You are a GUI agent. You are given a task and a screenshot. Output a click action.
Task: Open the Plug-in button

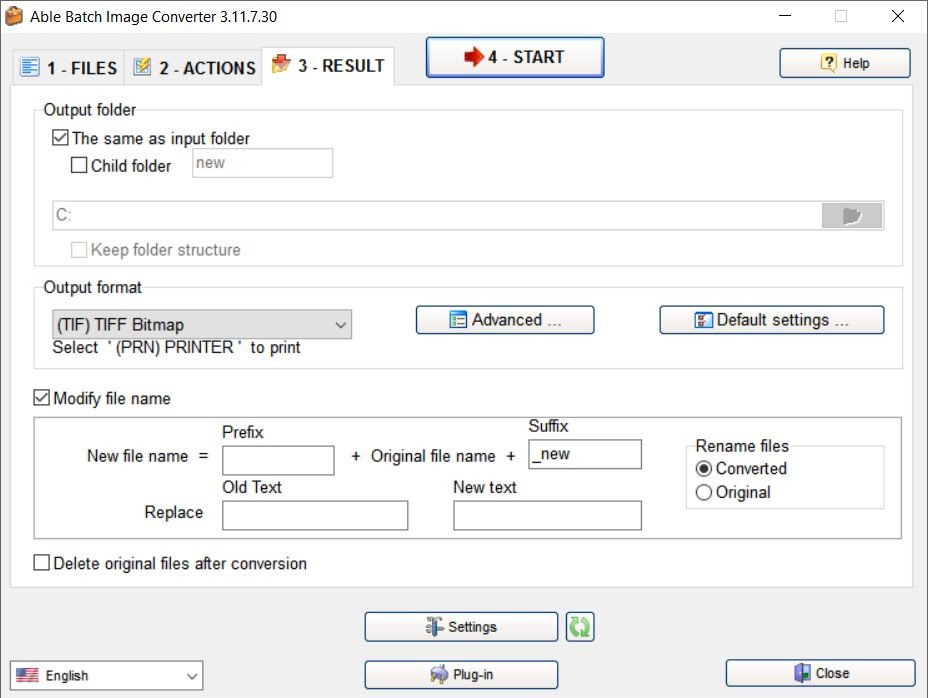click(461, 674)
